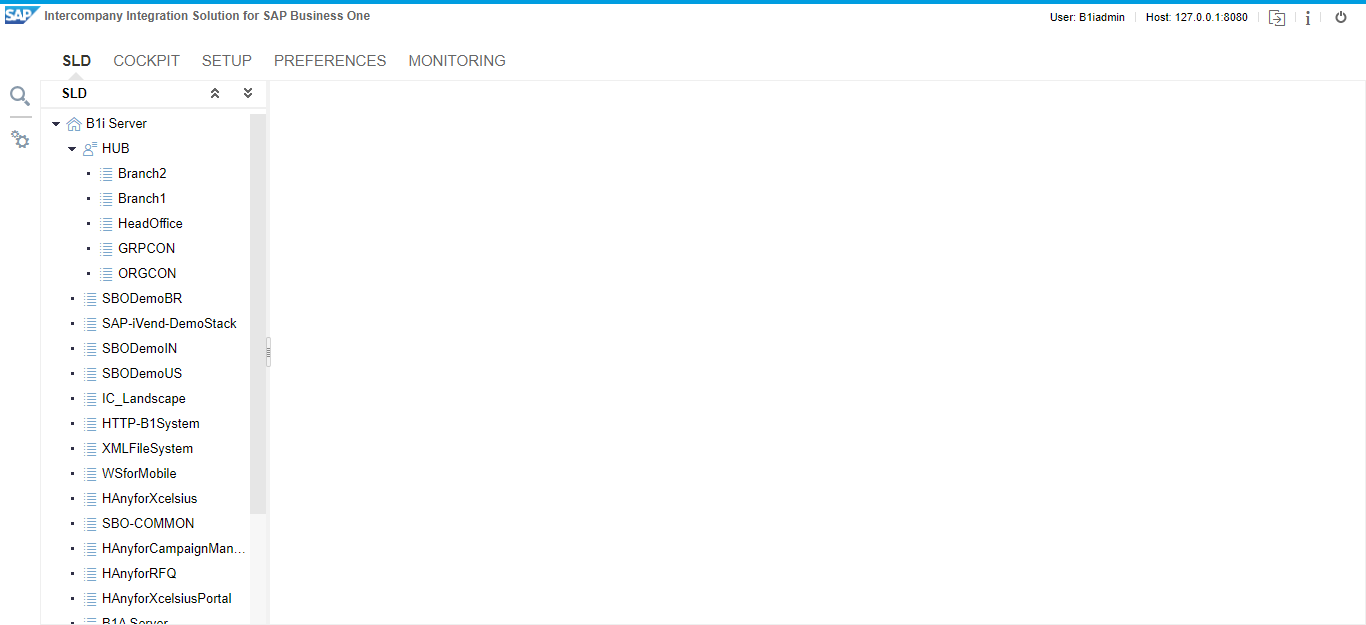Open the info "i" icon
The width and height of the screenshot is (1366, 625).
point(1308,17)
